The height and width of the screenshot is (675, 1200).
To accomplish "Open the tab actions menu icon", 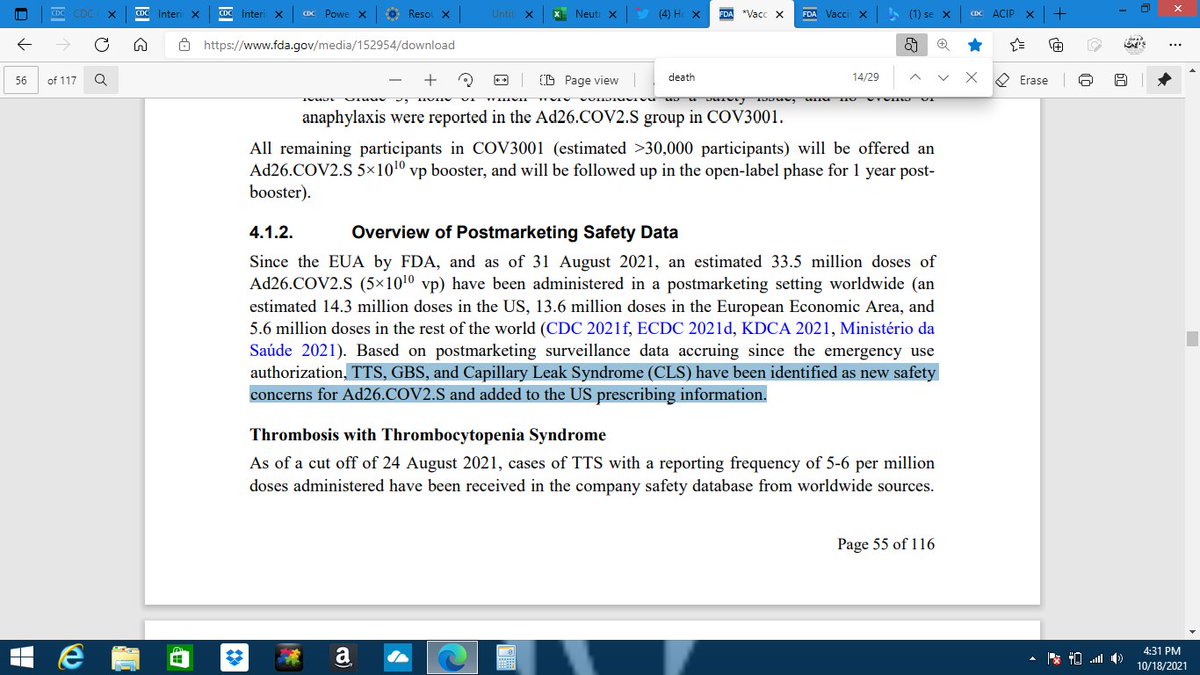I will [x=22, y=14].
